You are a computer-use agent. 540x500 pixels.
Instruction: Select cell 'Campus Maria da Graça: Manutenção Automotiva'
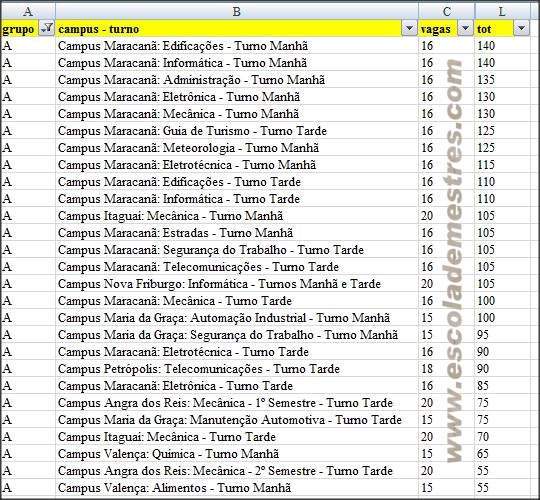click(x=237, y=420)
